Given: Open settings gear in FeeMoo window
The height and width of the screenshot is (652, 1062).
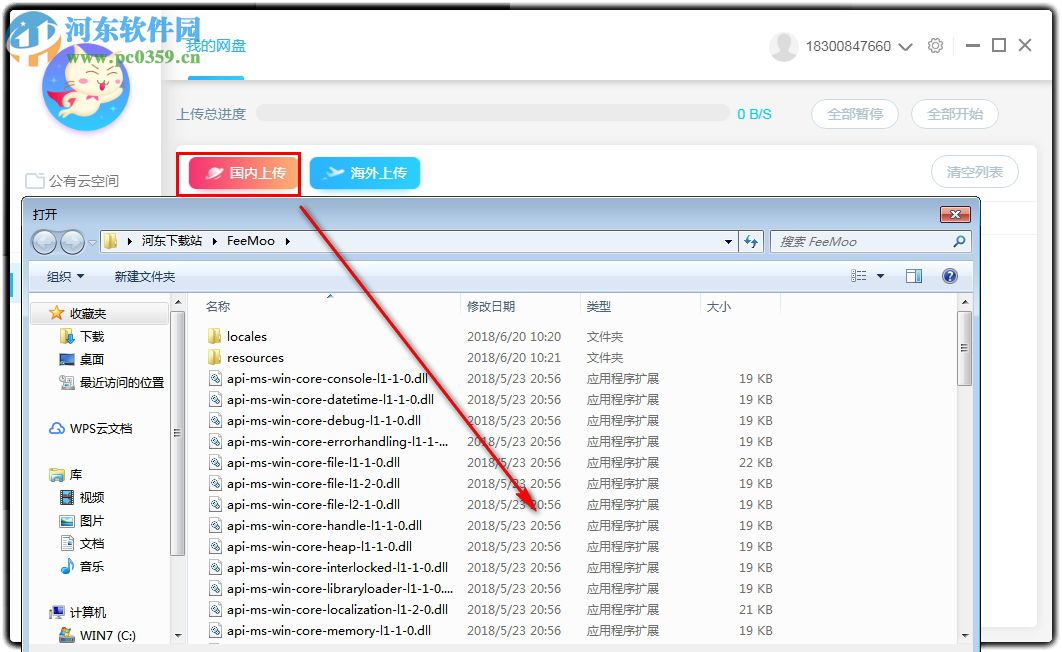Looking at the screenshot, I should pyautogui.click(x=935, y=45).
